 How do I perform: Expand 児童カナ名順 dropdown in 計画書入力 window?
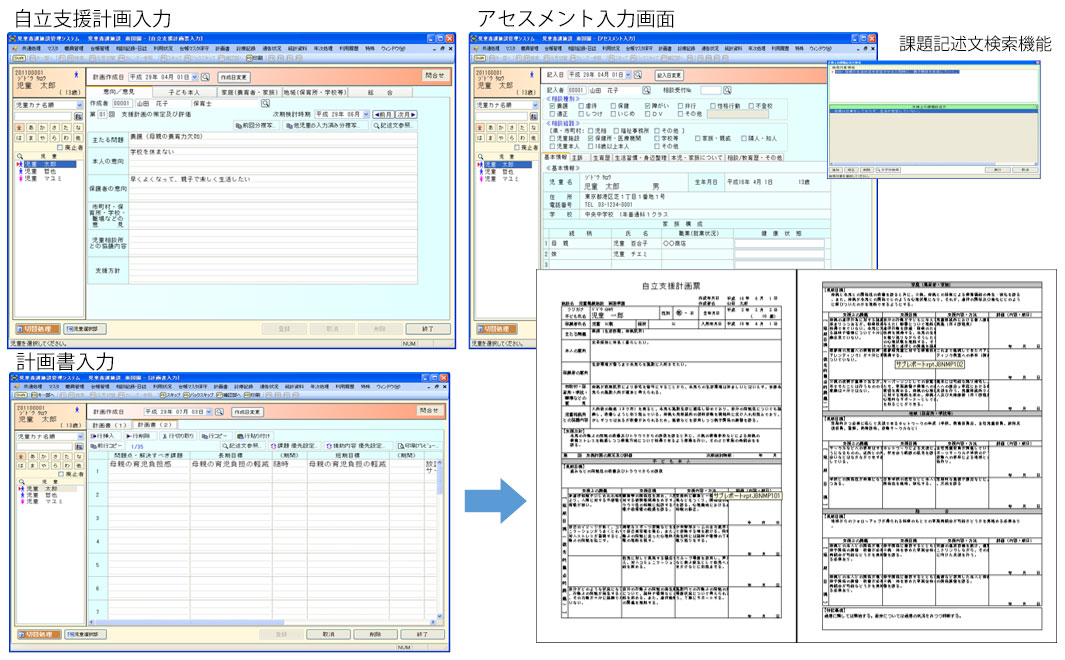click(x=78, y=437)
